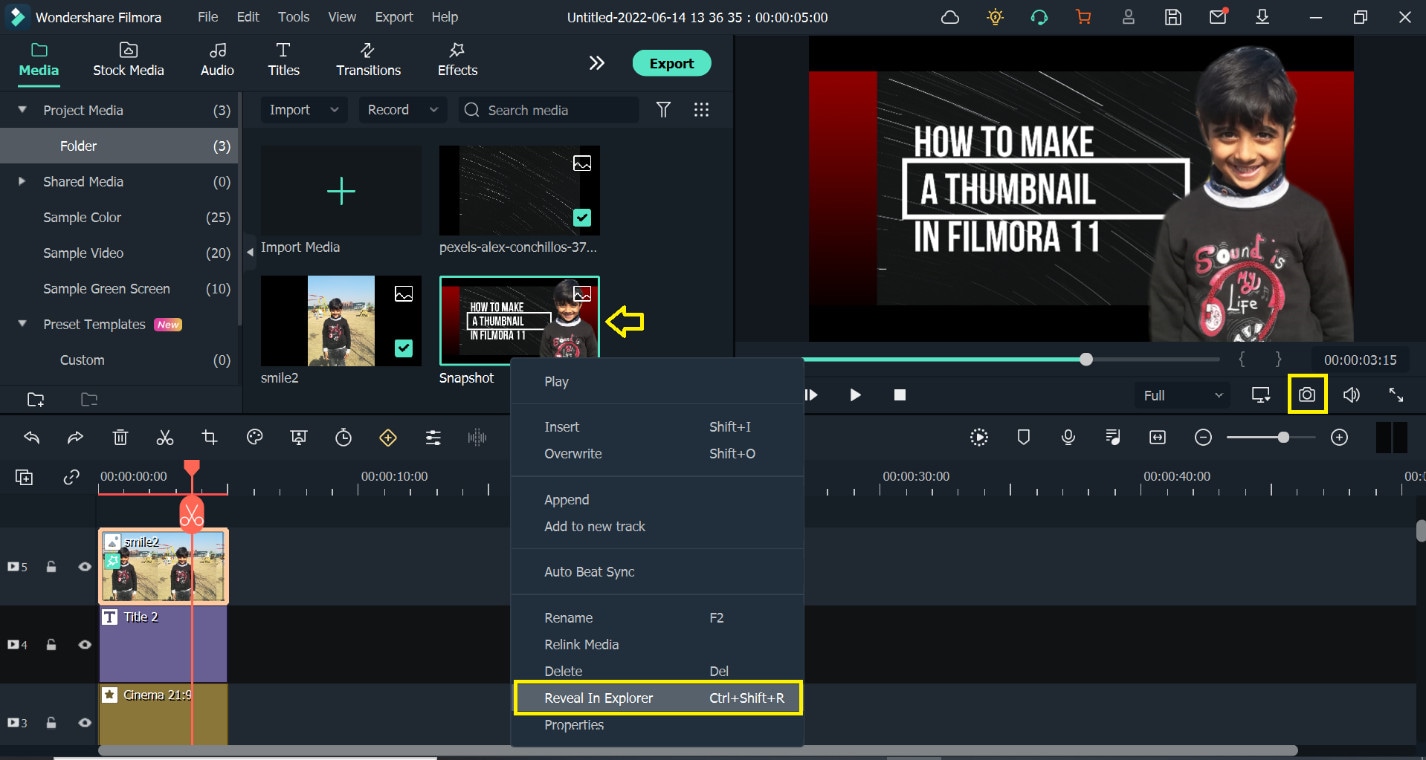This screenshot has width=1426, height=760.
Task: Click the timeline zoom slider handle
Action: pyautogui.click(x=1283, y=437)
